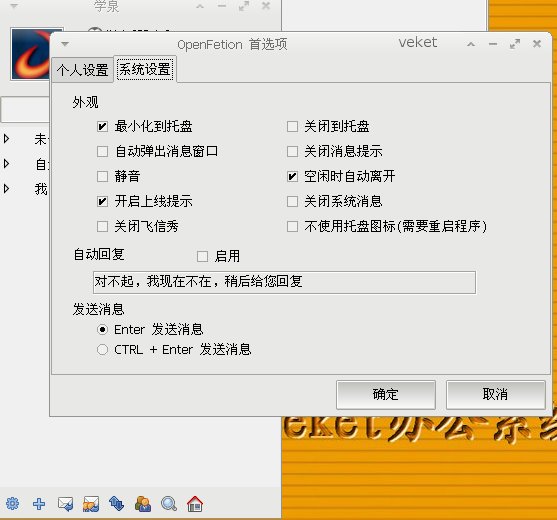This screenshot has width=557, height=520.
Task: Enable 不使用托盘图标 checkbox
Action: (292, 227)
